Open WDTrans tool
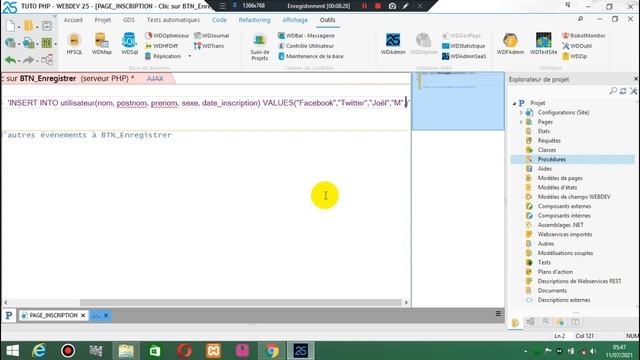Viewport: 640px width, 360px height. click(209, 46)
